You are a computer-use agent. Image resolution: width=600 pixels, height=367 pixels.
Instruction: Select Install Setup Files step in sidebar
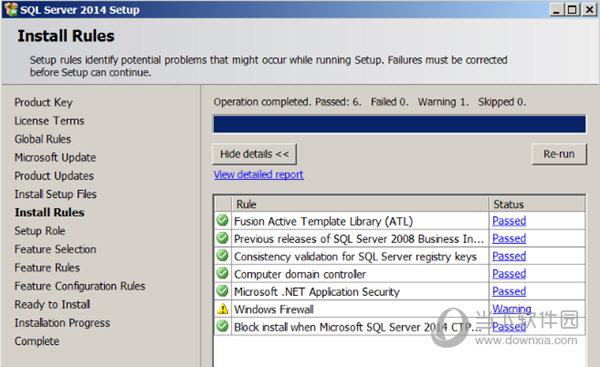coord(55,194)
